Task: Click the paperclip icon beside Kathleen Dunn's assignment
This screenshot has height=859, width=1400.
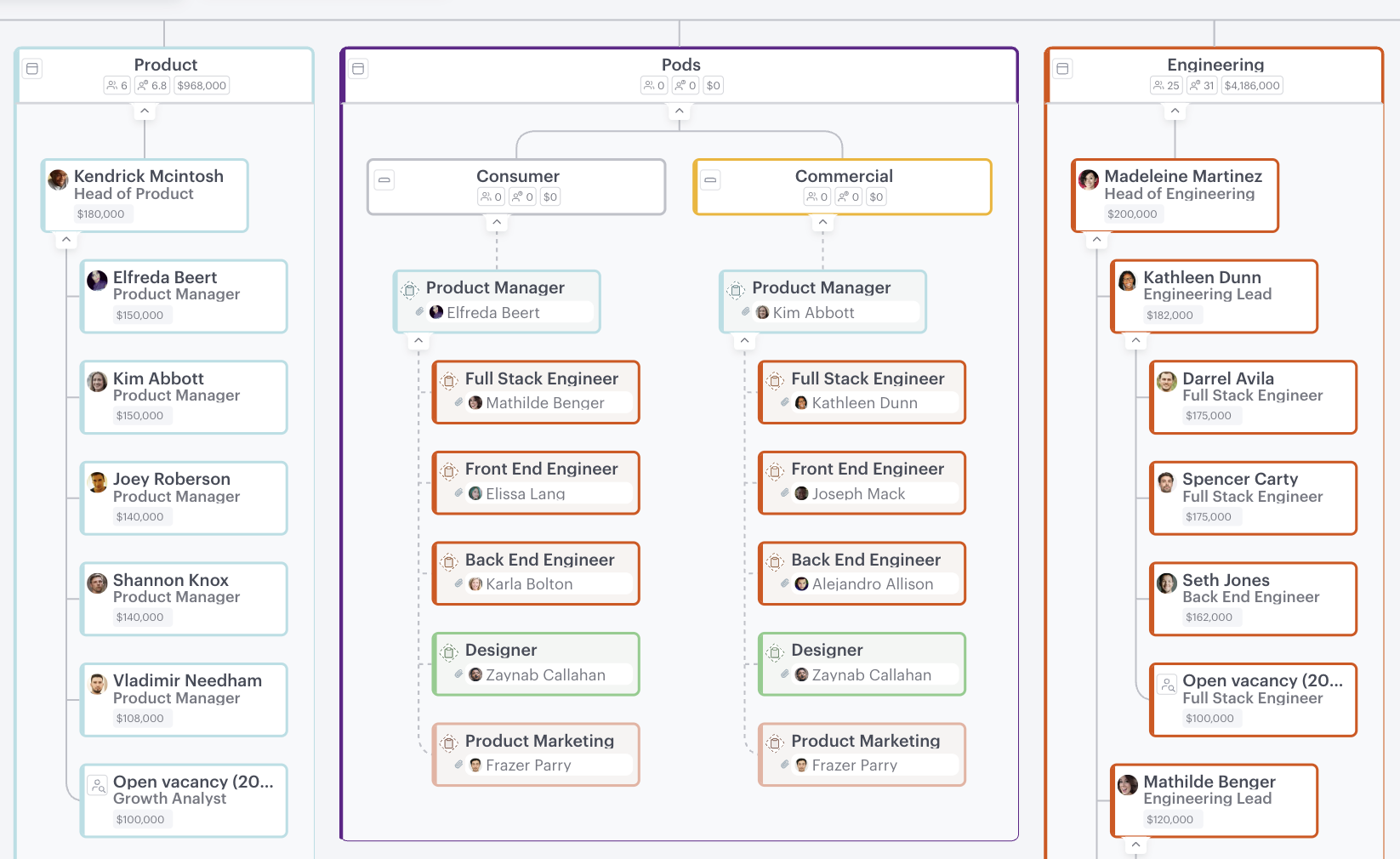Action: coord(785,402)
